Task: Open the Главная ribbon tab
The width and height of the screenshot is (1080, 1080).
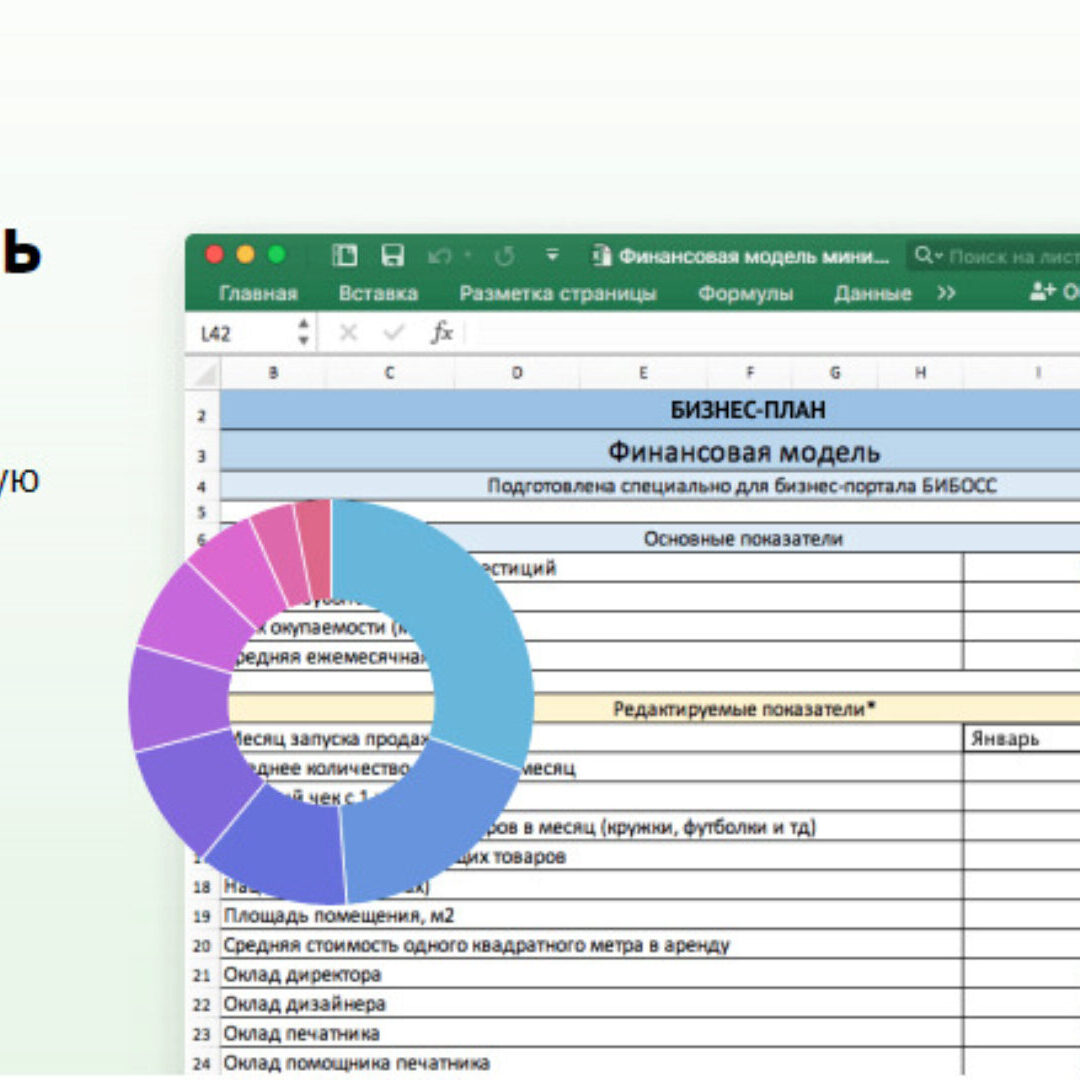Action: (258, 293)
